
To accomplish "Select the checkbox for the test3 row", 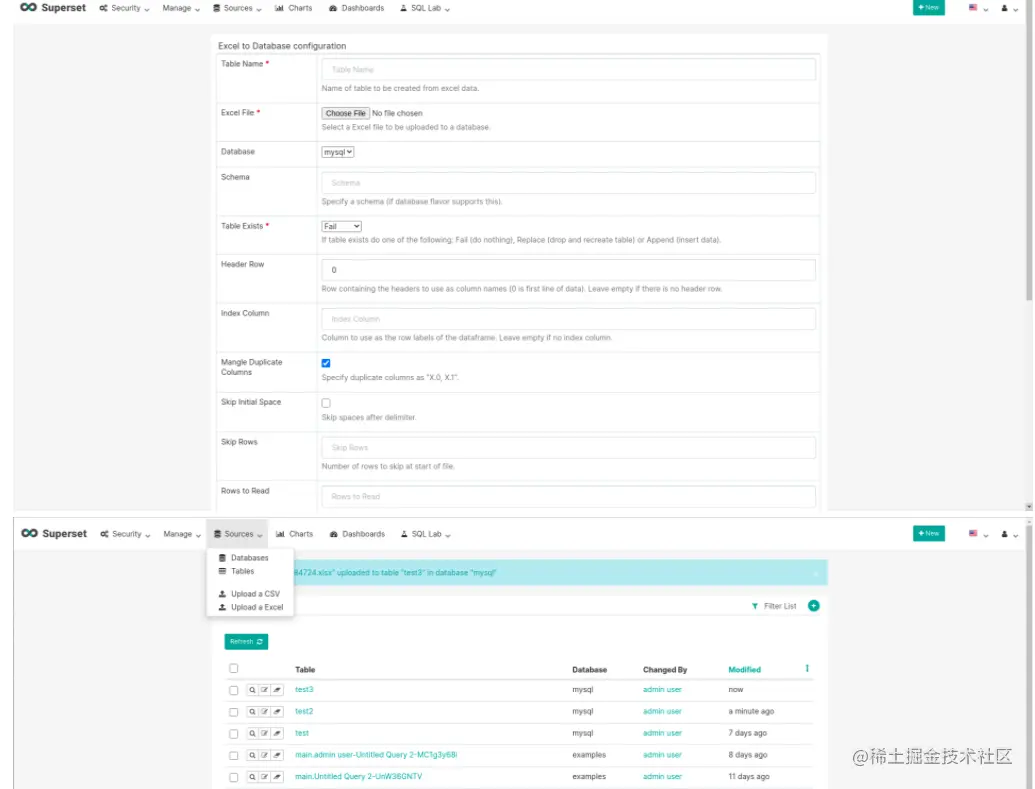I will point(234,690).
